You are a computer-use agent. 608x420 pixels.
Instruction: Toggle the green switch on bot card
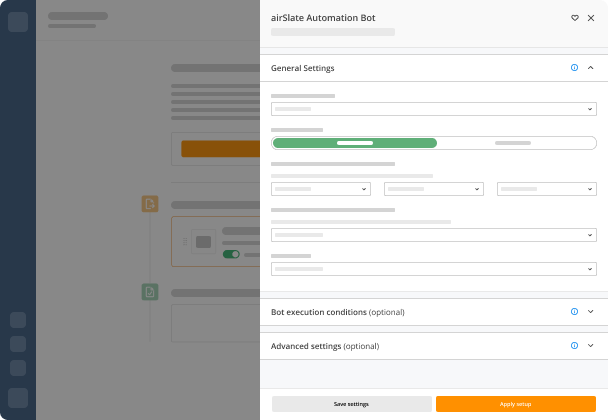click(x=231, y=254)
